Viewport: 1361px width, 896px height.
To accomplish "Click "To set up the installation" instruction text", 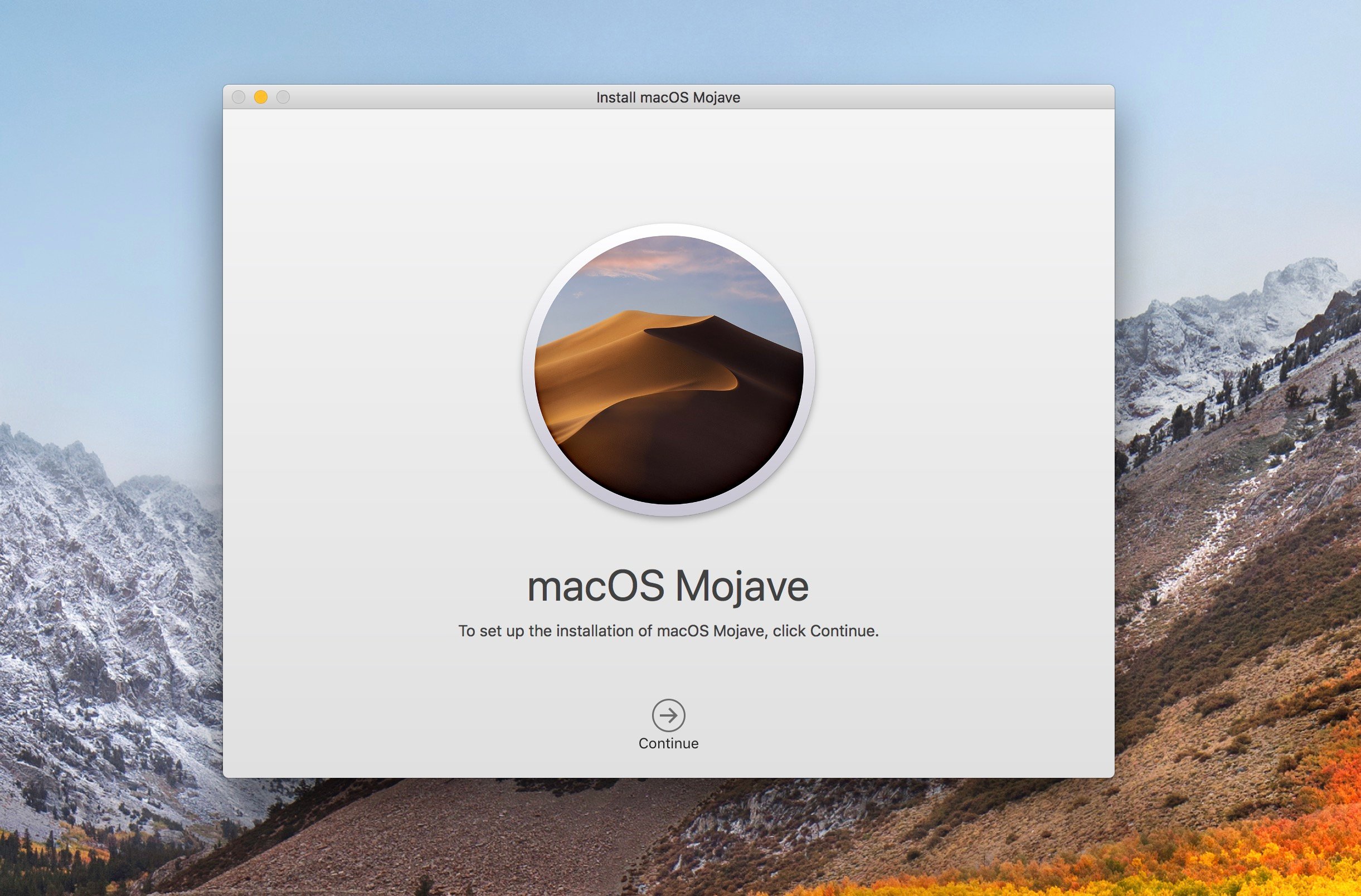I will pyautogui.click(x=668, y=631).
